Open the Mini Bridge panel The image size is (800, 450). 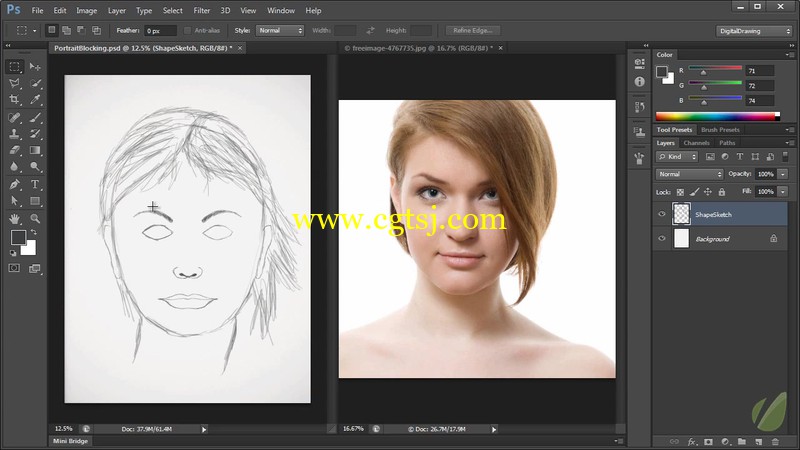[70, 441]
